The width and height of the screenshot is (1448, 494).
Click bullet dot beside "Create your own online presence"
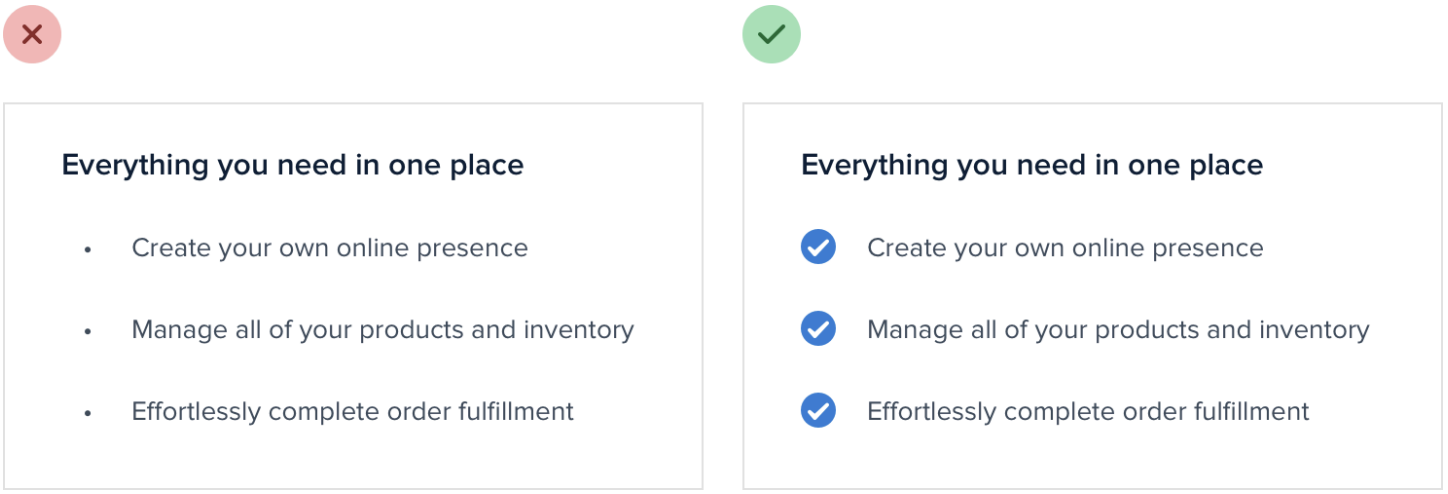tap(88, 249)
